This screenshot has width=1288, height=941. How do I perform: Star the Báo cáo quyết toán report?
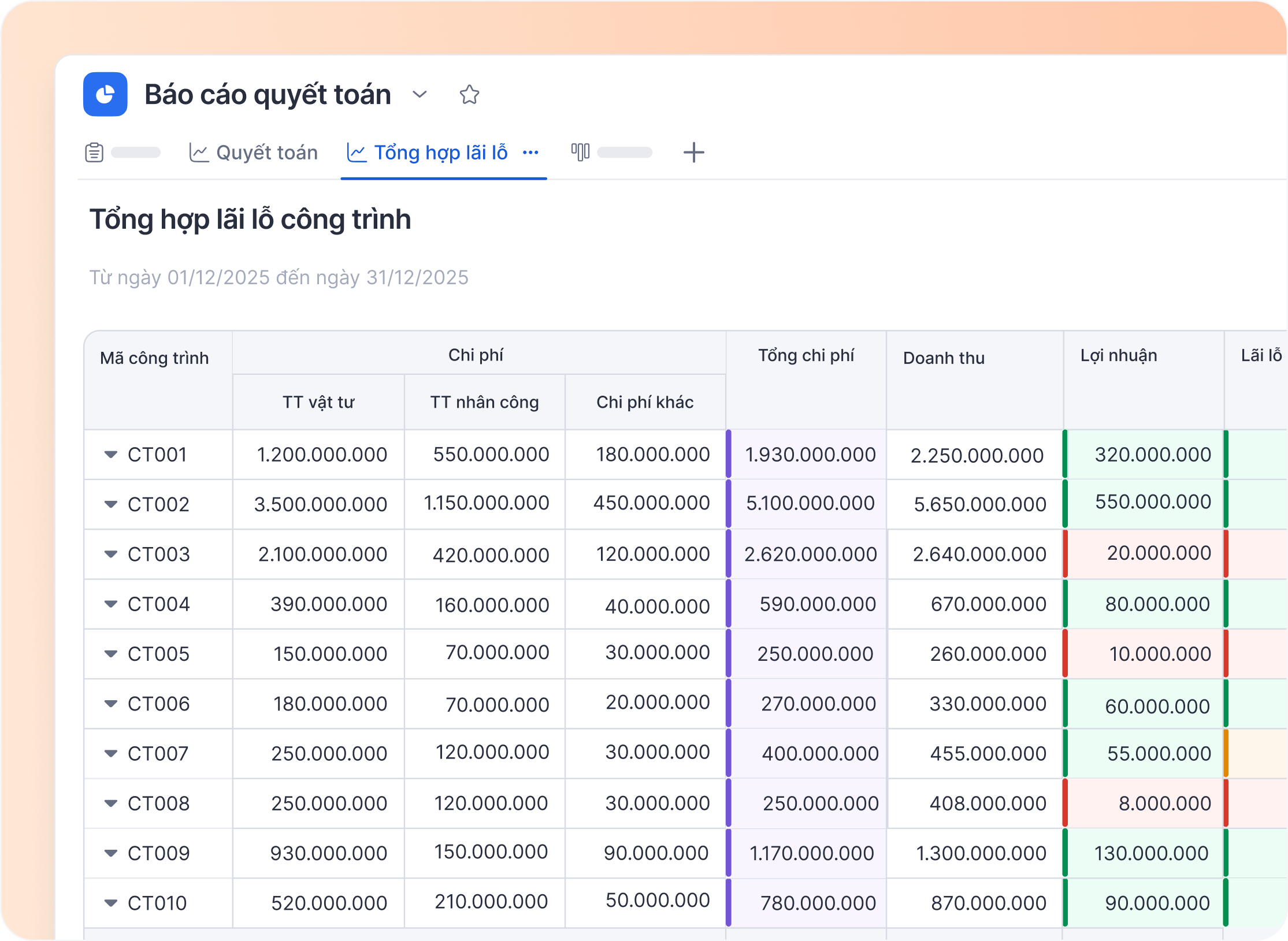click(469, 95)
